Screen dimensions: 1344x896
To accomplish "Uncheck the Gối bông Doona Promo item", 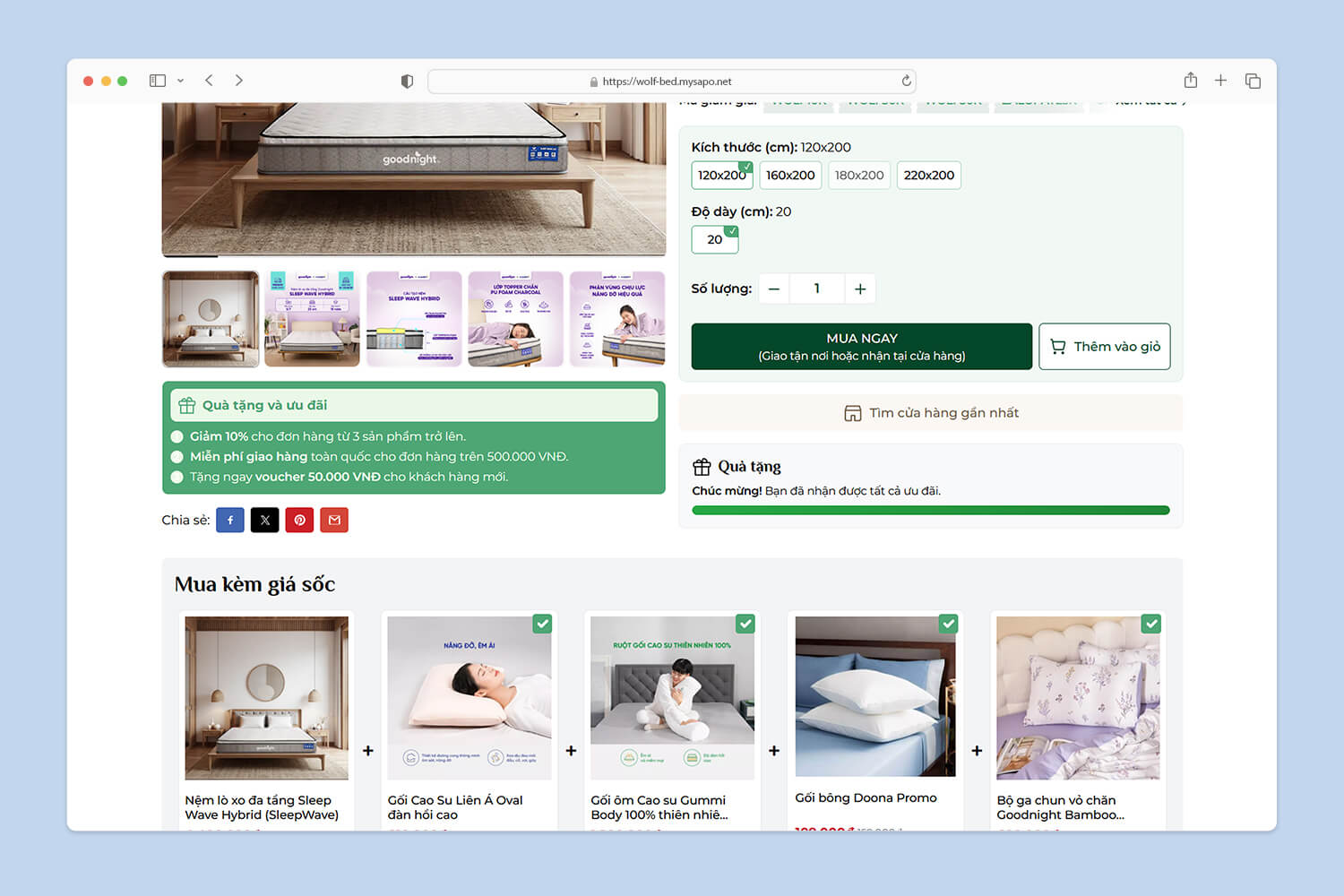I will 949,624.
